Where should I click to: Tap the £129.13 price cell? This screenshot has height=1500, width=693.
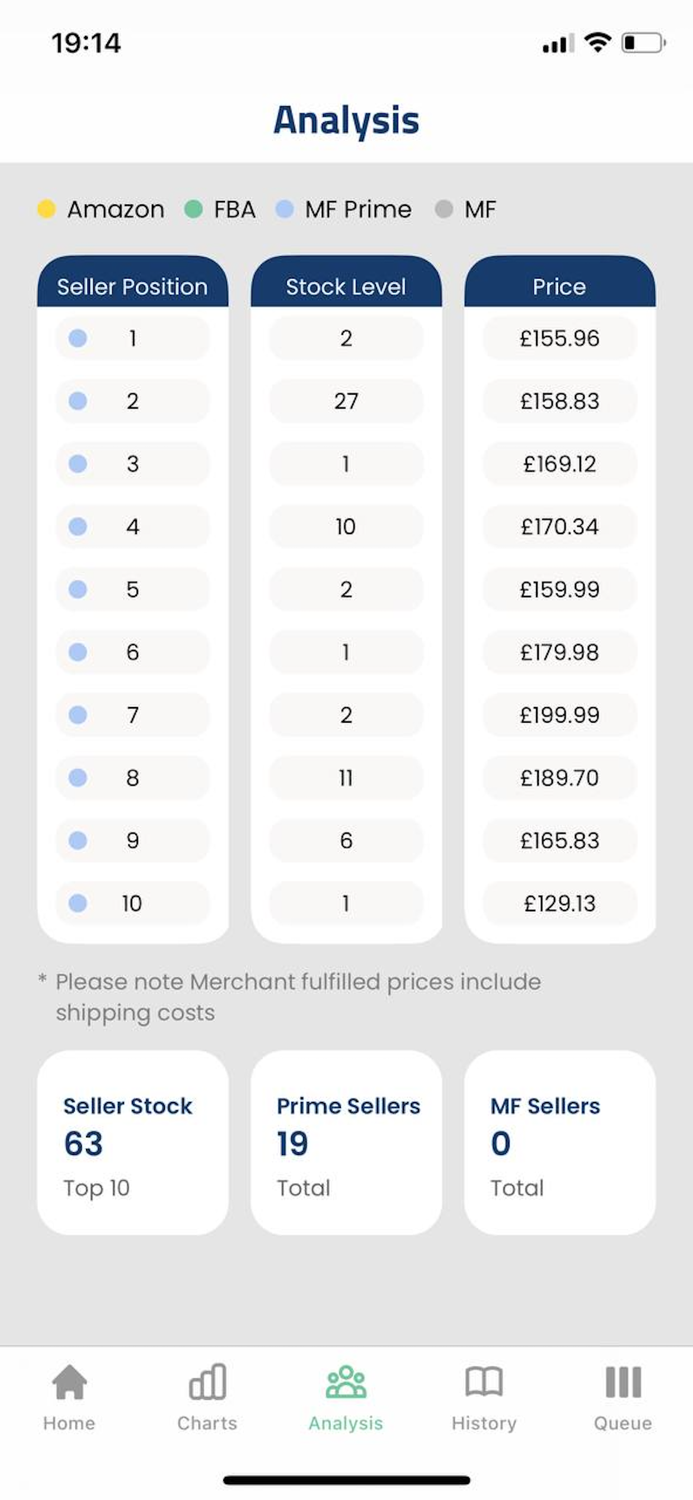559,903
